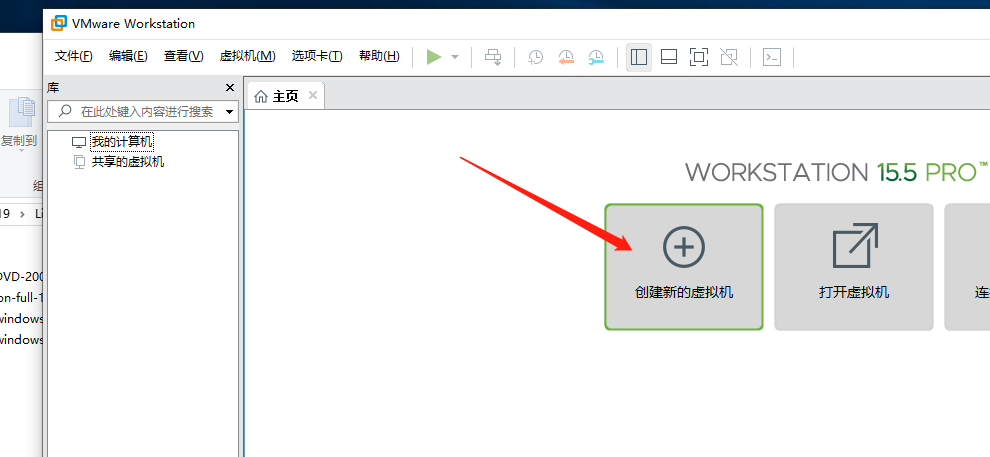Open the 帮助(H) menu
The width and height of the screenshot is (990, 457).
click(379, 56)
